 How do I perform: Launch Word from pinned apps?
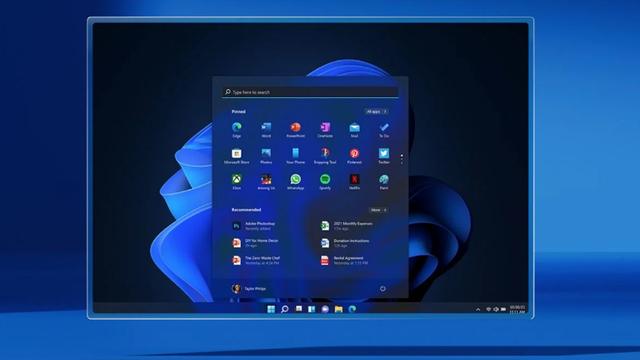(266, 130)
